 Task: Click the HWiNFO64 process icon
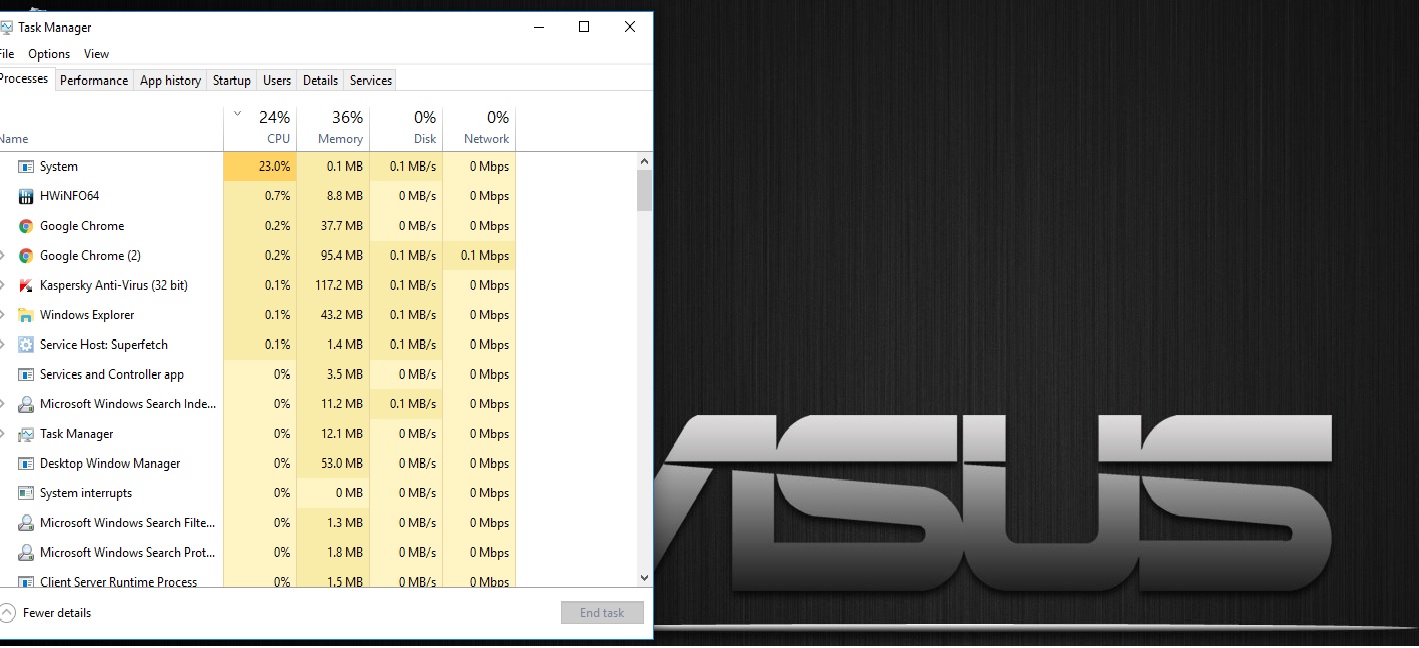(26, 196)
